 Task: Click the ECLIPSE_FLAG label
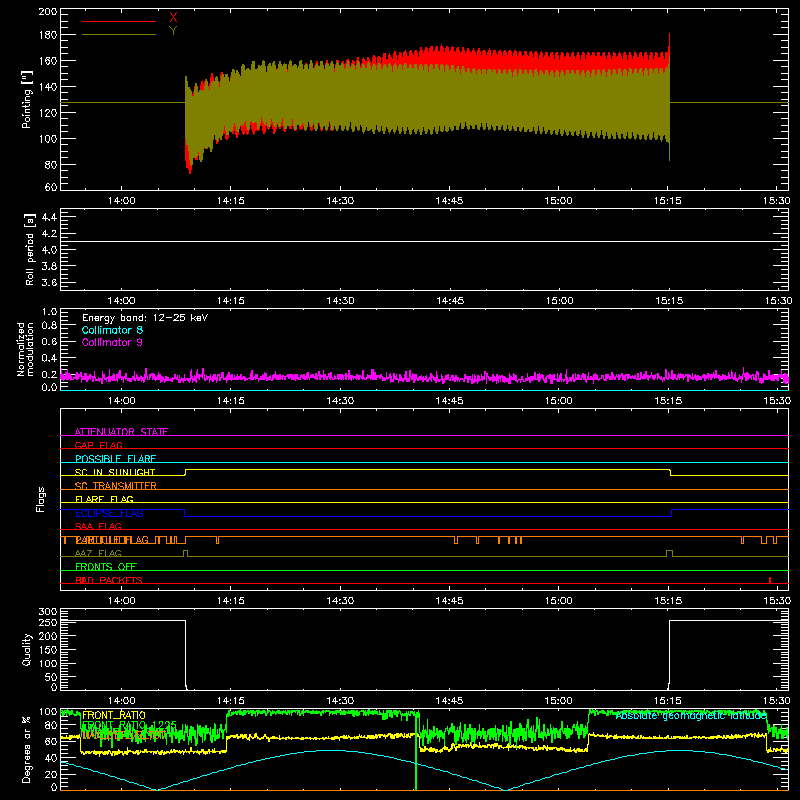click(x=109, y=513)
